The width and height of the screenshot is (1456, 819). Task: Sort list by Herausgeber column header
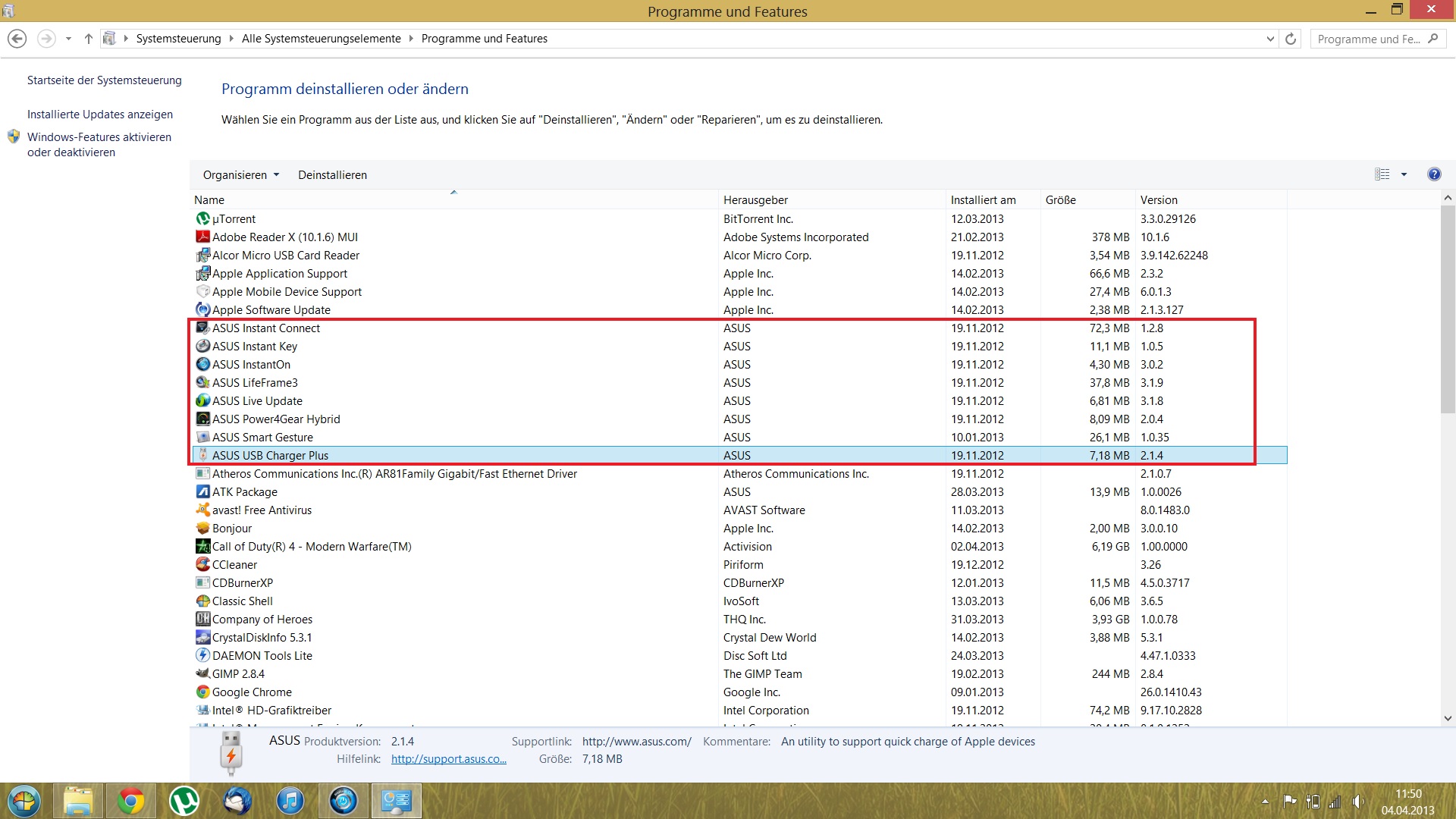pyautogui.click(x=755, y=200)
